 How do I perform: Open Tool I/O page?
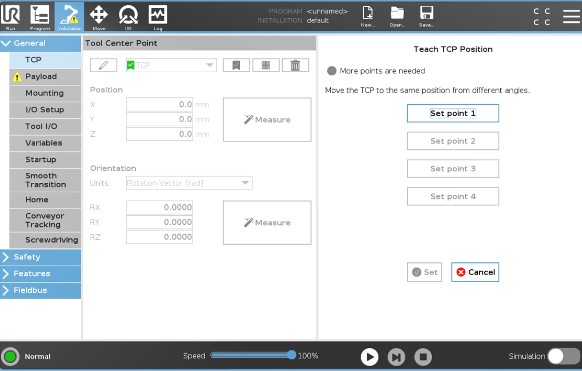[45, 127]
